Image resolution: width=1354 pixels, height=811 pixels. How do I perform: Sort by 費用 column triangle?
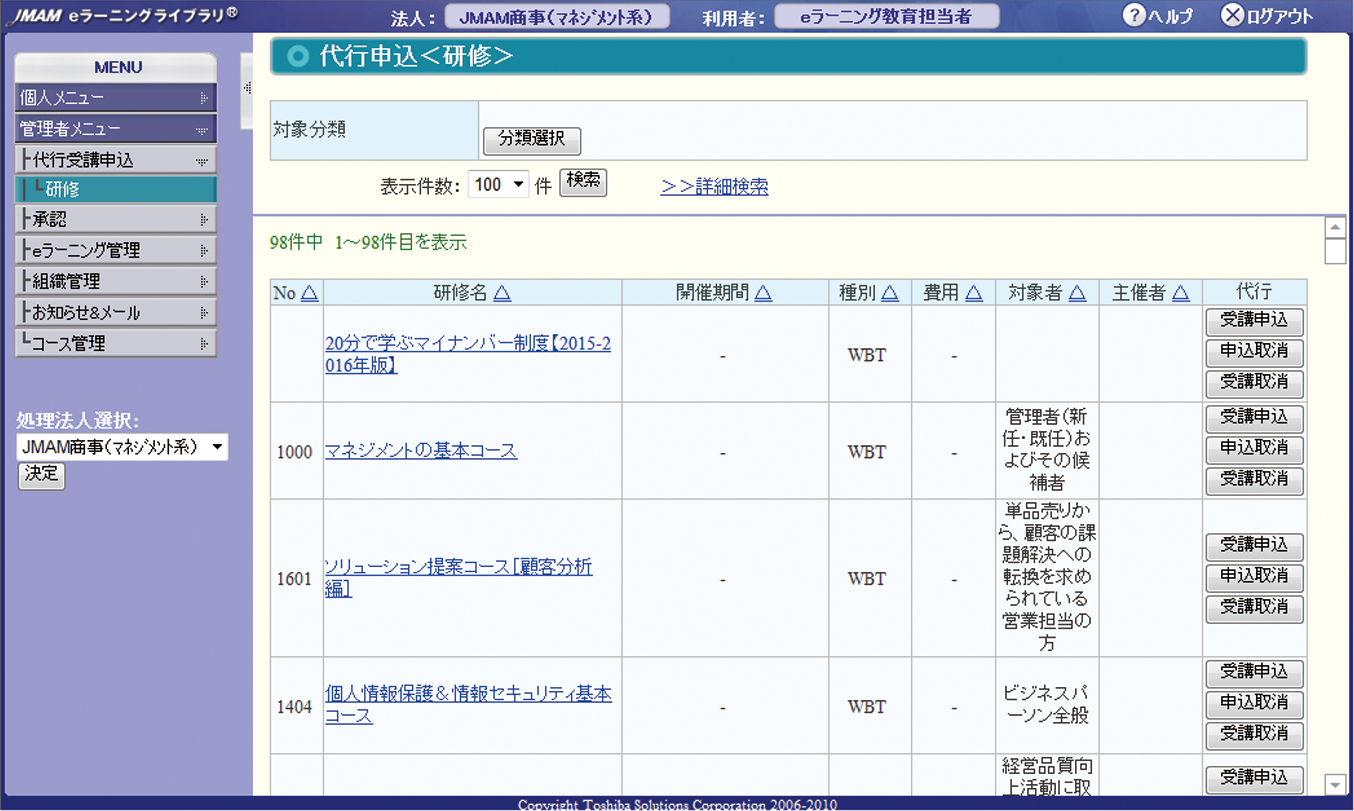[x=973, y=293]
